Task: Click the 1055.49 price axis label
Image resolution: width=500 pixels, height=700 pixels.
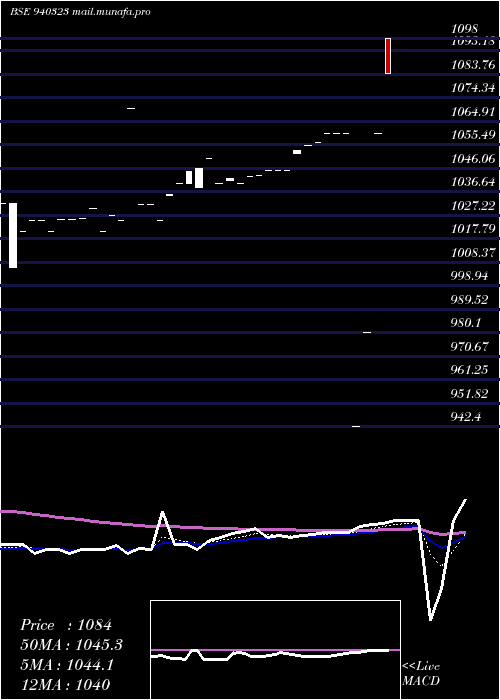Action: pyautogui.click(x=473, y=135)
